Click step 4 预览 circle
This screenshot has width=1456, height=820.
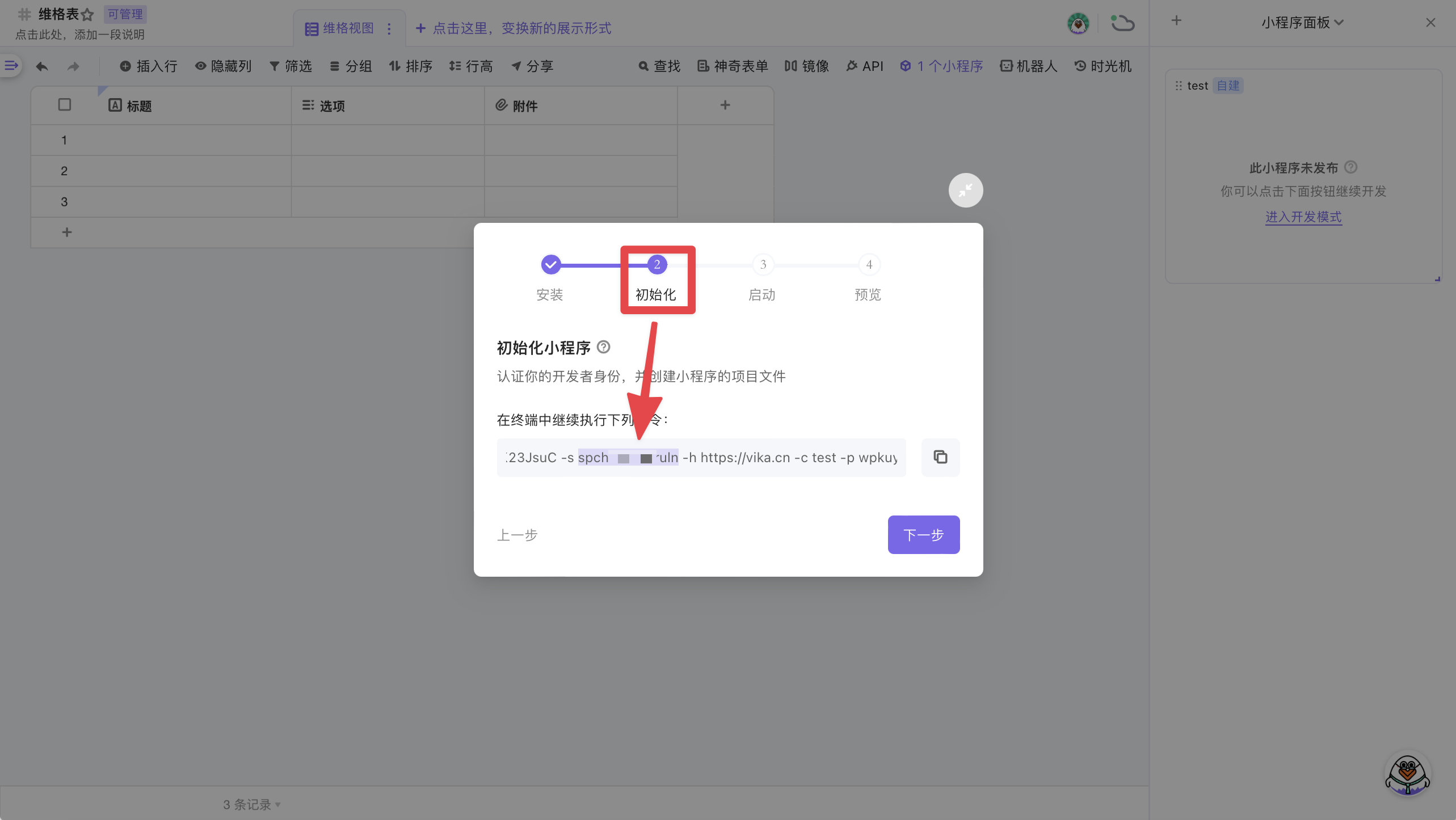coord(869,264)
